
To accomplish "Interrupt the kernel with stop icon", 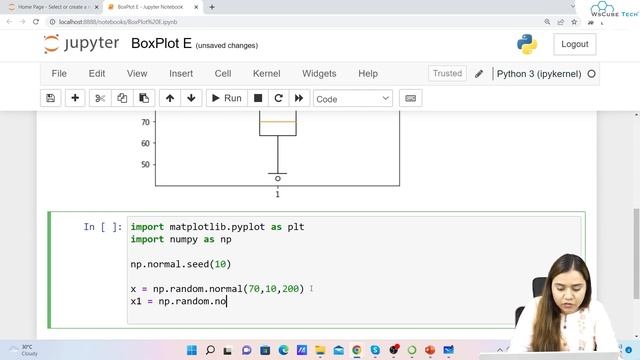I will 258,98.
